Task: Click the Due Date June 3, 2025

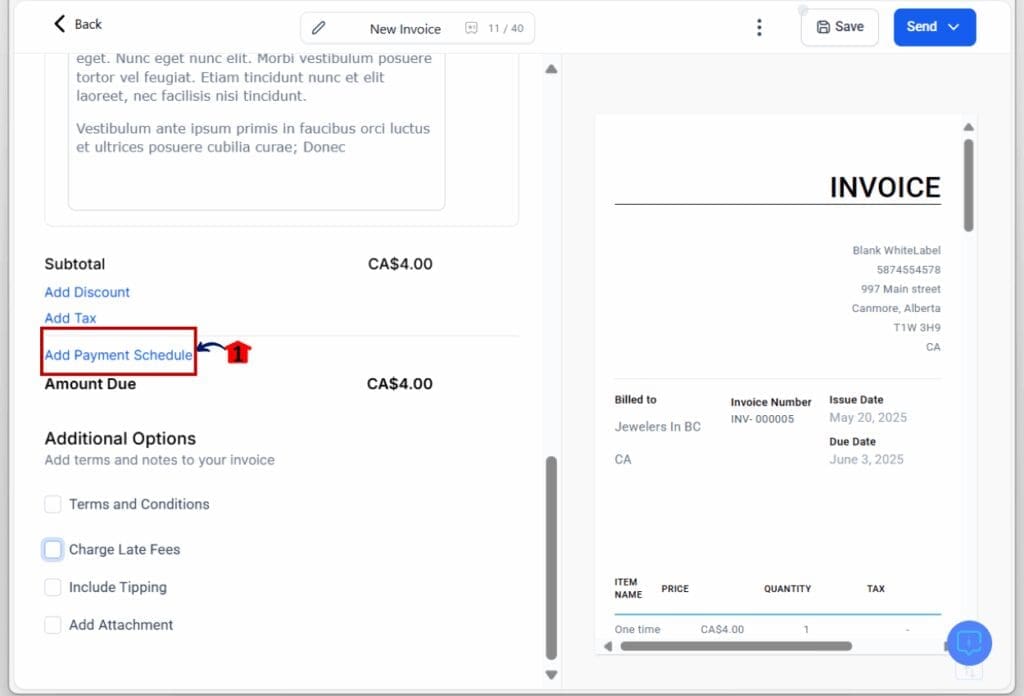Action: click(x=866, y=460)
